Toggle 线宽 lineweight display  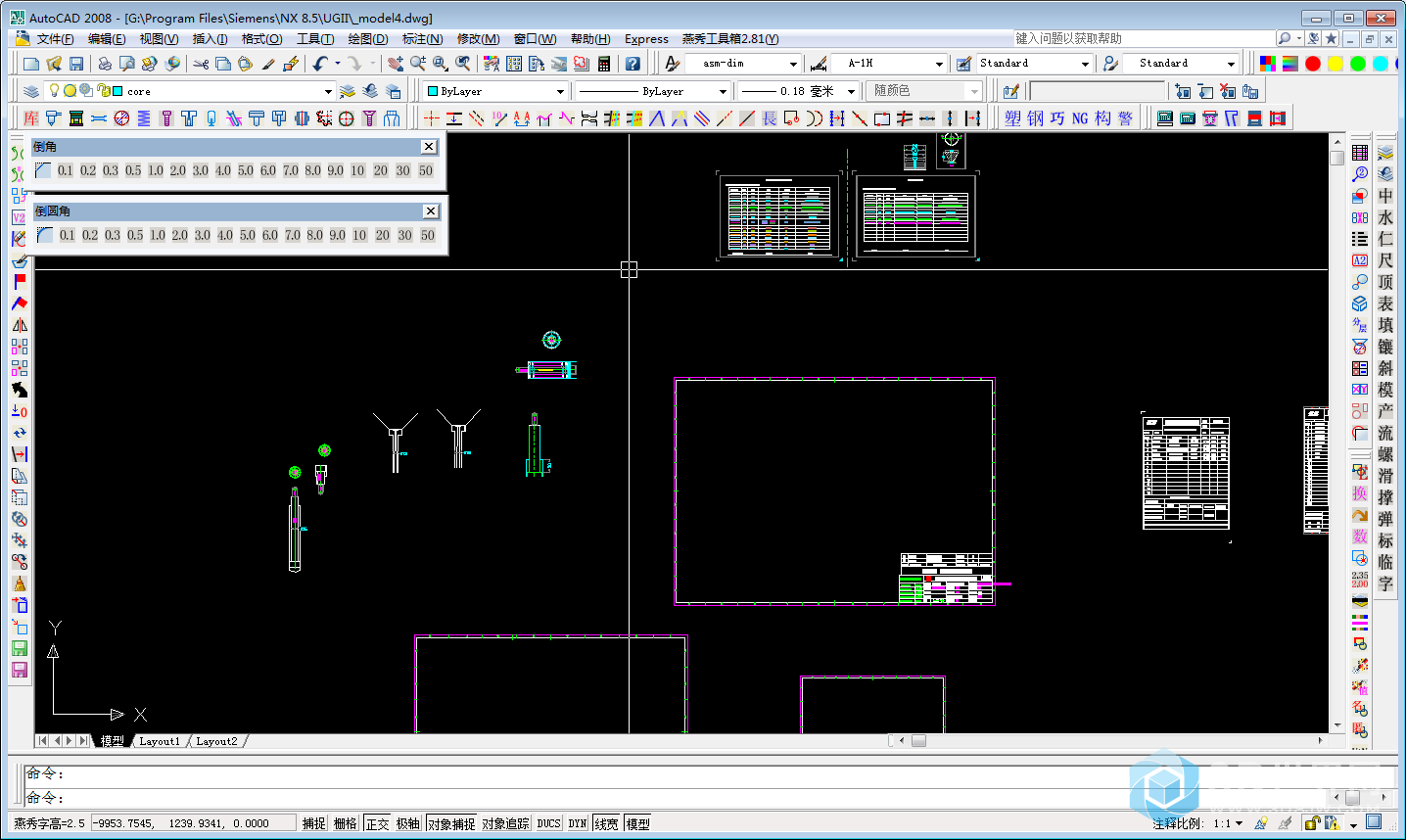coord(606,823)
